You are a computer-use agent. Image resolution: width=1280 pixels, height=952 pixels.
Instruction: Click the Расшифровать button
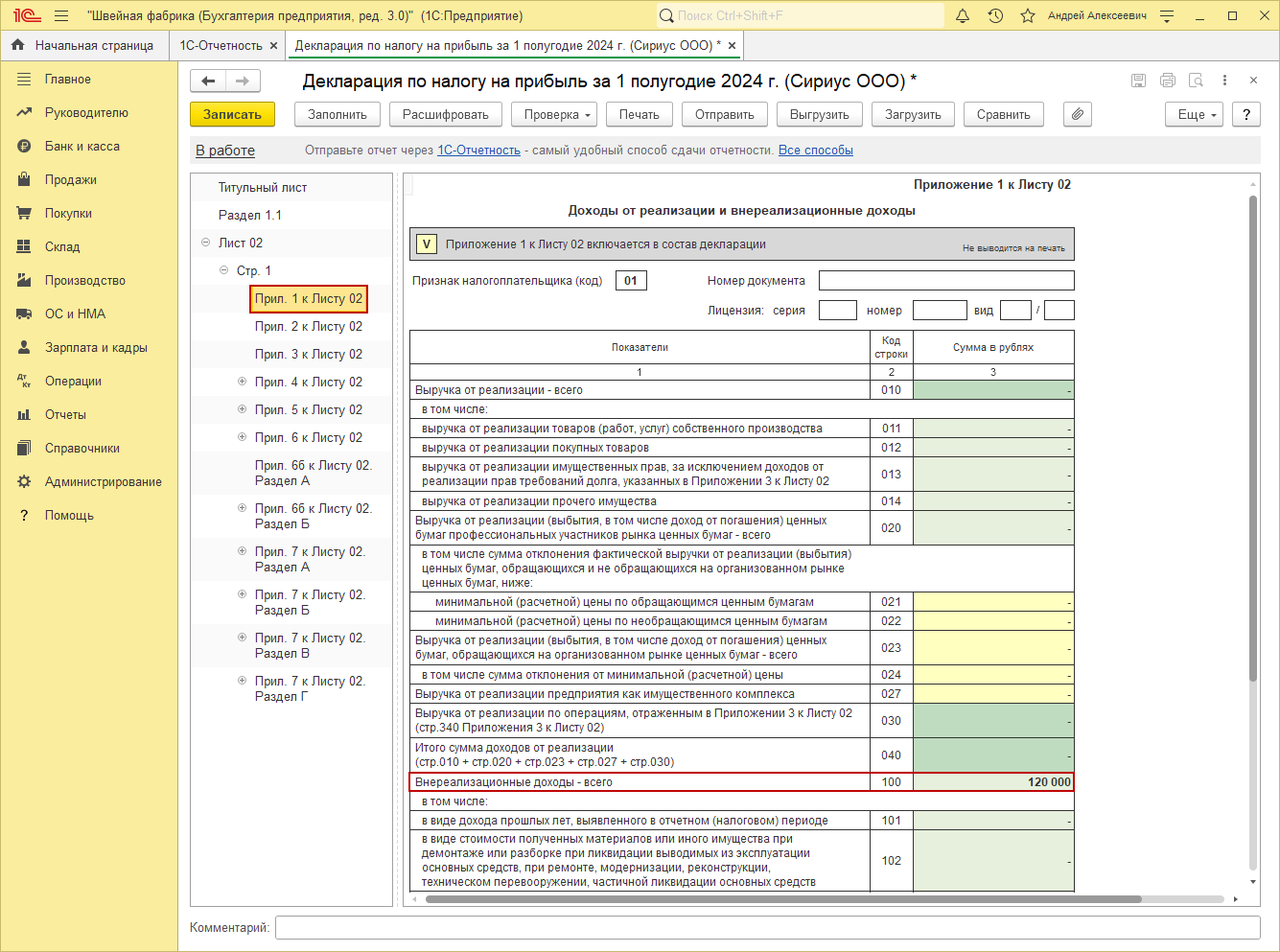click(x=446, y=114)
